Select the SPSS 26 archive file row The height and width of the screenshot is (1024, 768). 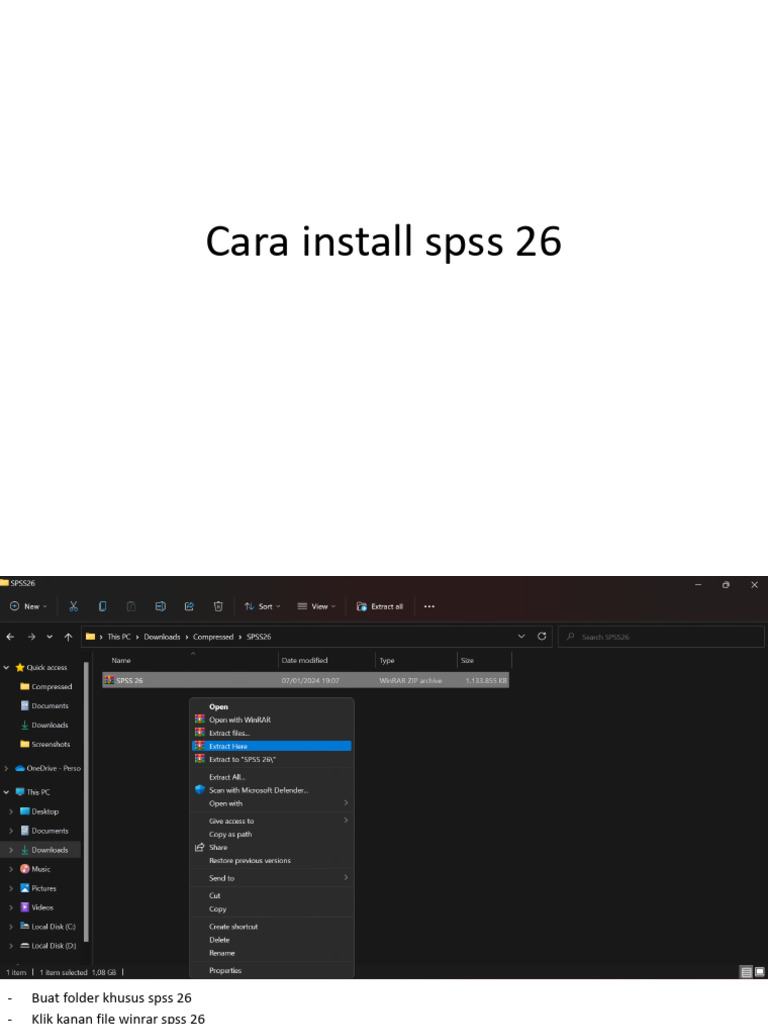coord(306,680)
